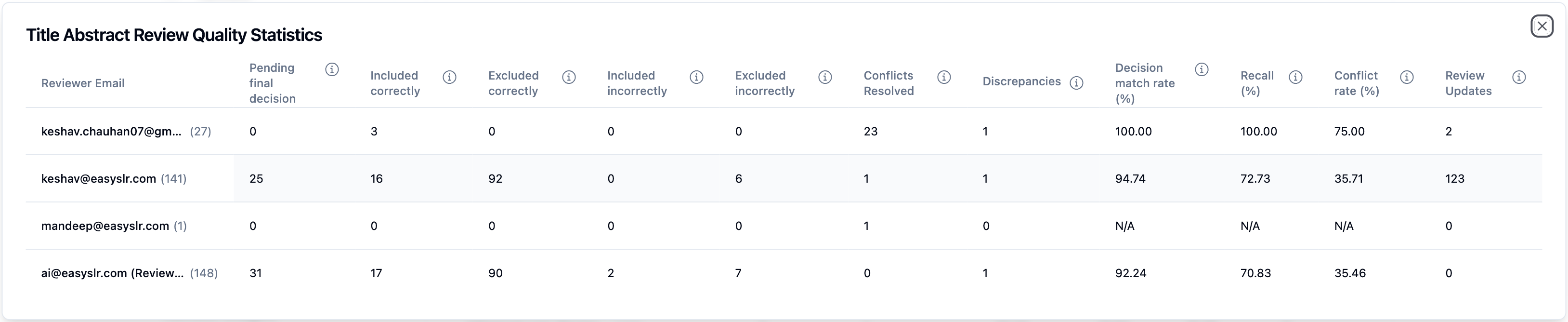Click the mandeep@easyslr.com reviewer email
This screenshot has width=1568, height=322.
(x=105, y=226)
